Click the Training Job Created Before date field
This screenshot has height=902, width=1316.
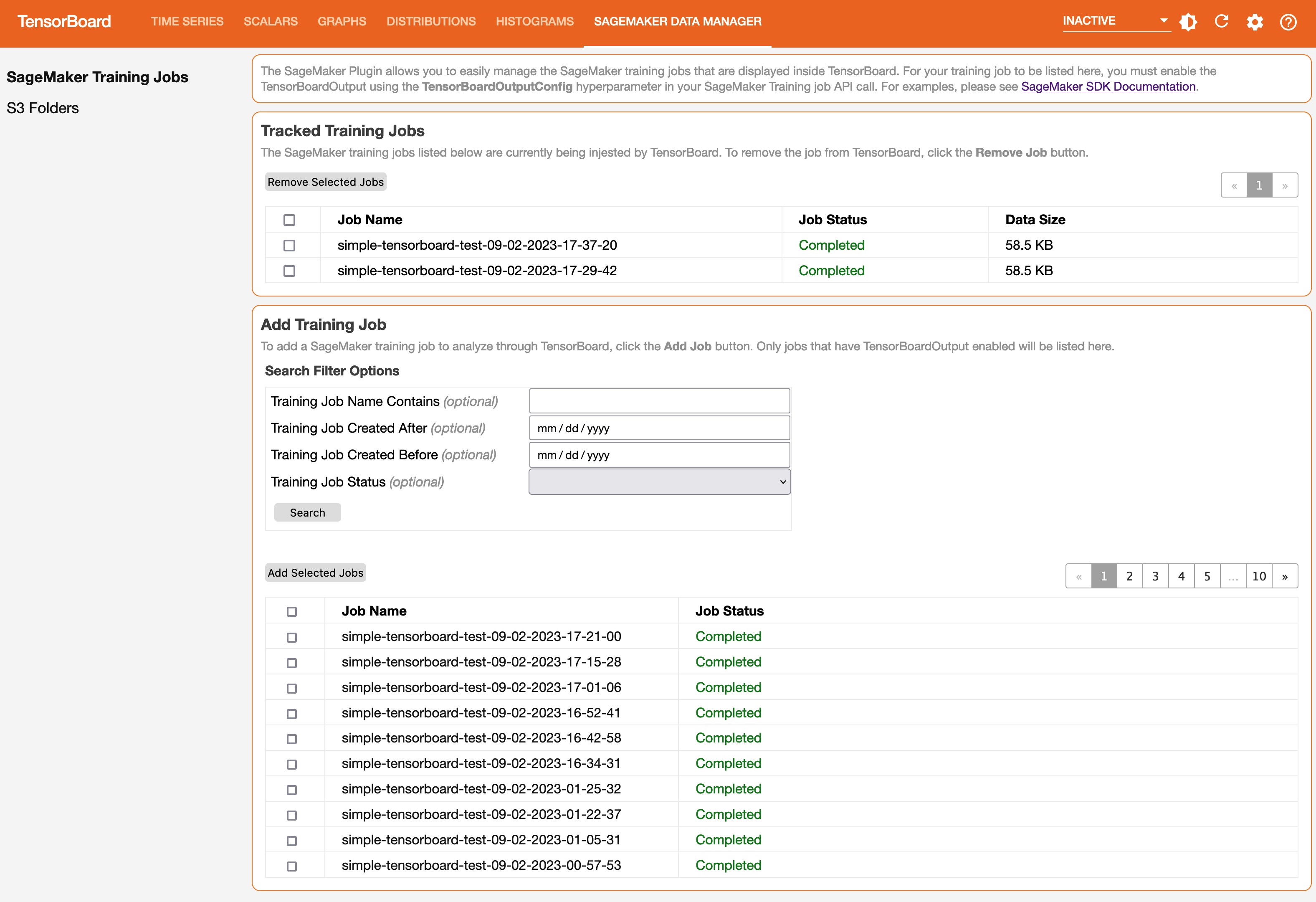(660, 455)
